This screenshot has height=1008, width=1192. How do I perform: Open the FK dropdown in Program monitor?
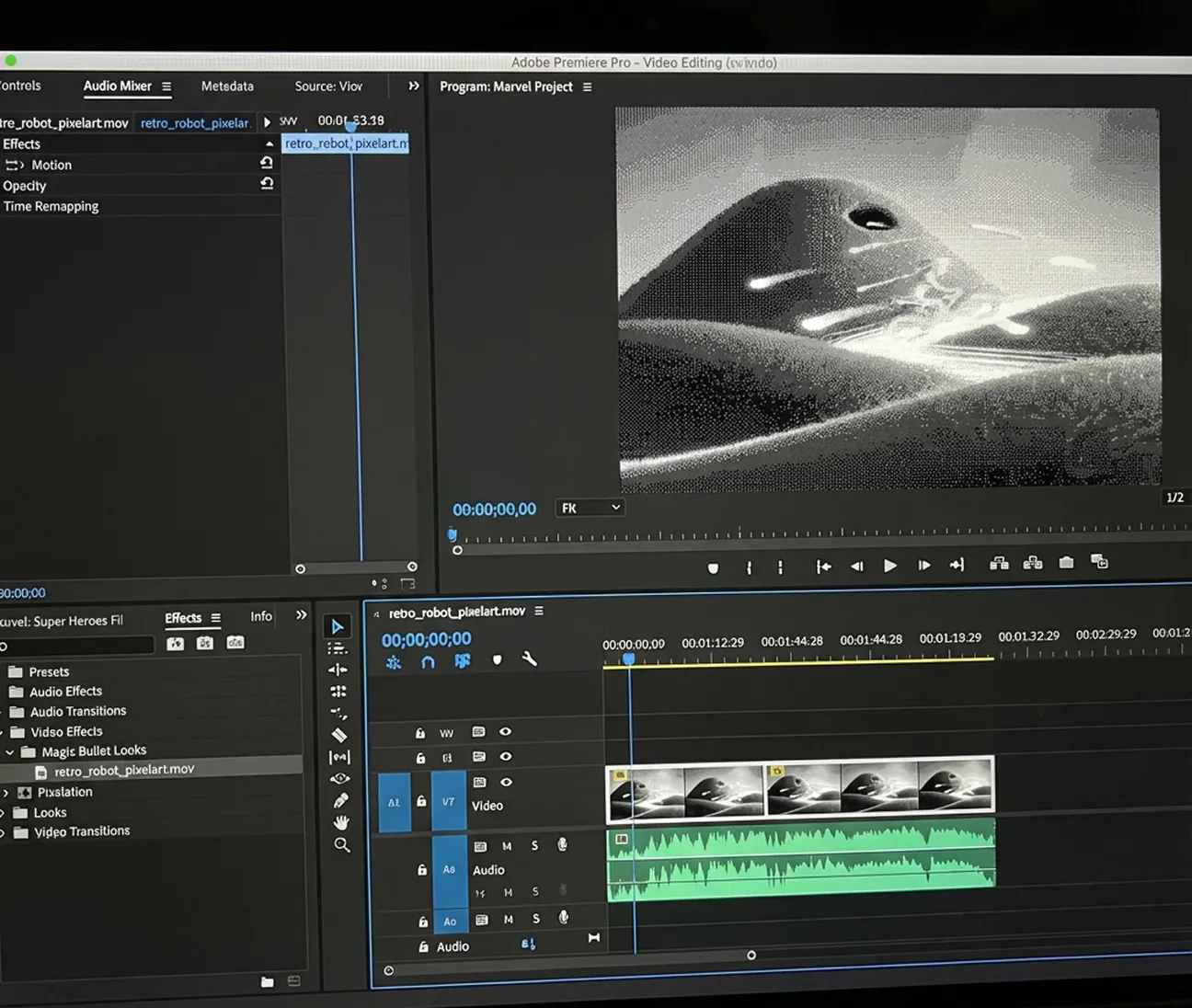(x=590, y=508)
